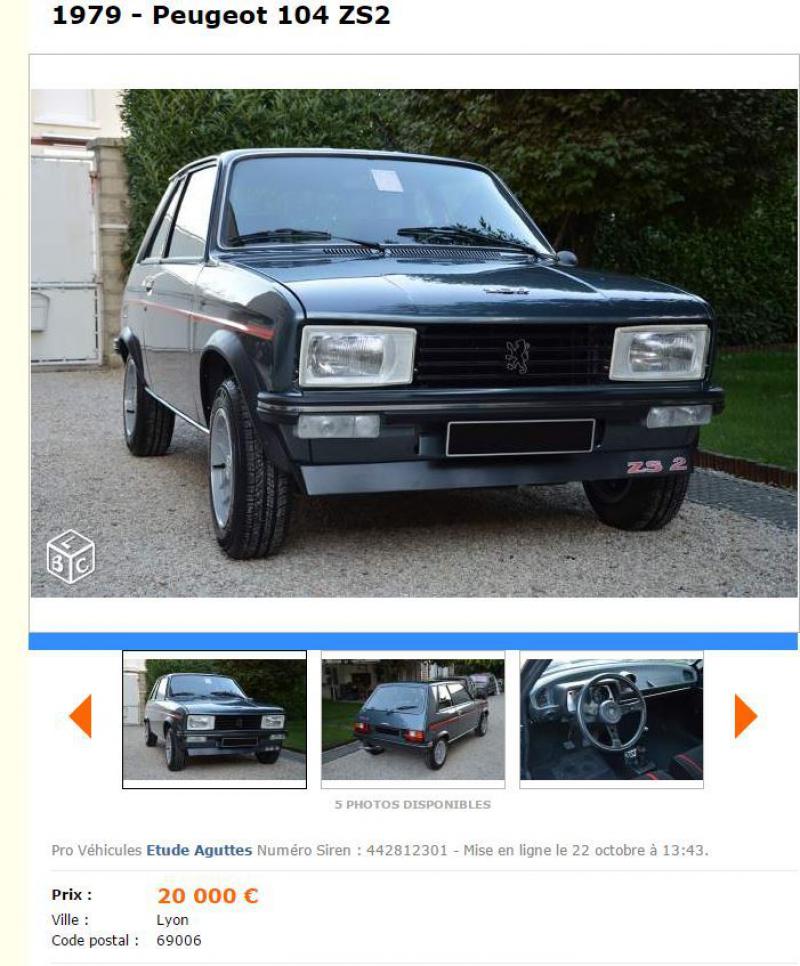800x966 pixels.
Task: Click the right orange carousel arrow
Action: point(745,716)
